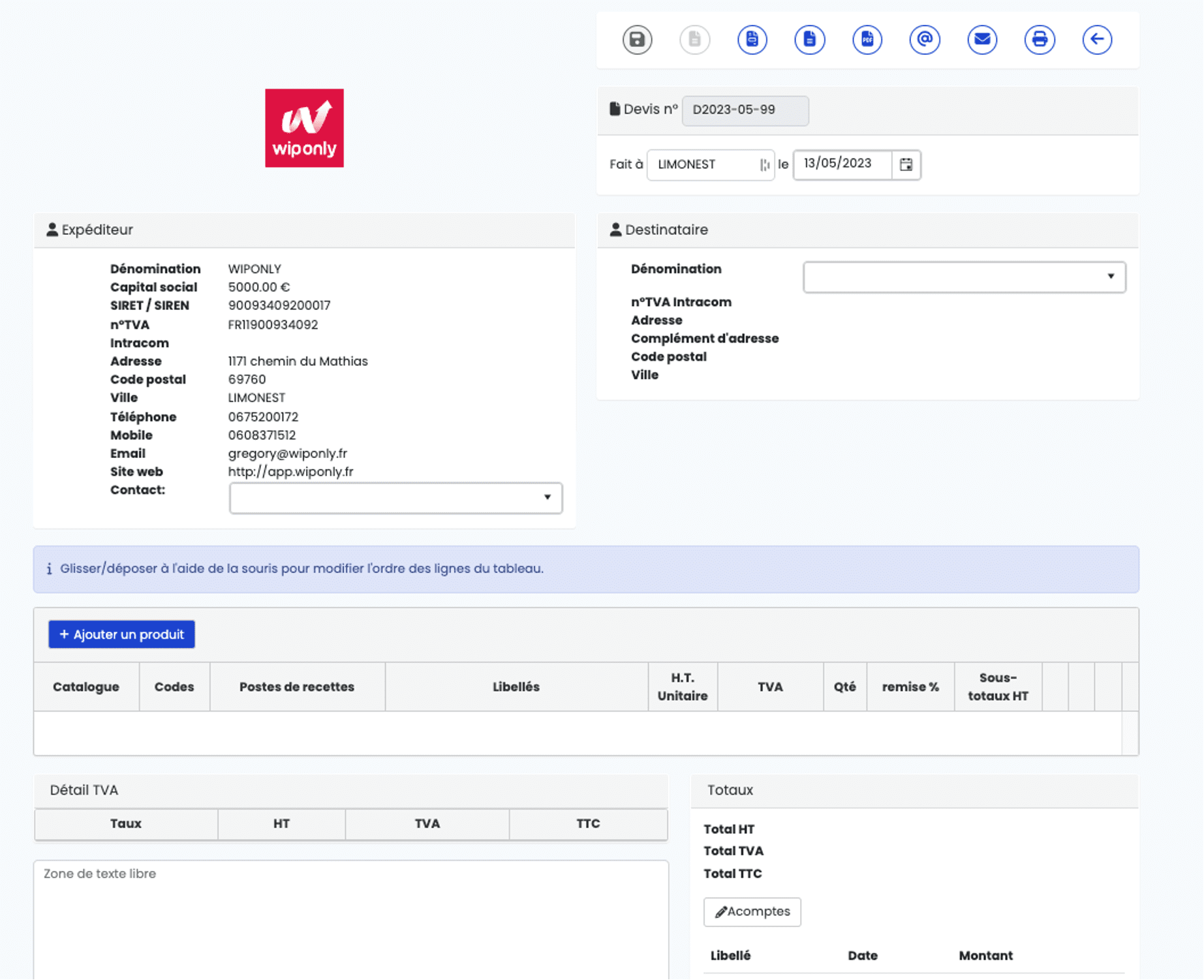Image resolution: width=1204 pixels, height=980 pixels.
Task: Click the drag-and-drop info banner
Action: pos(586,569)
